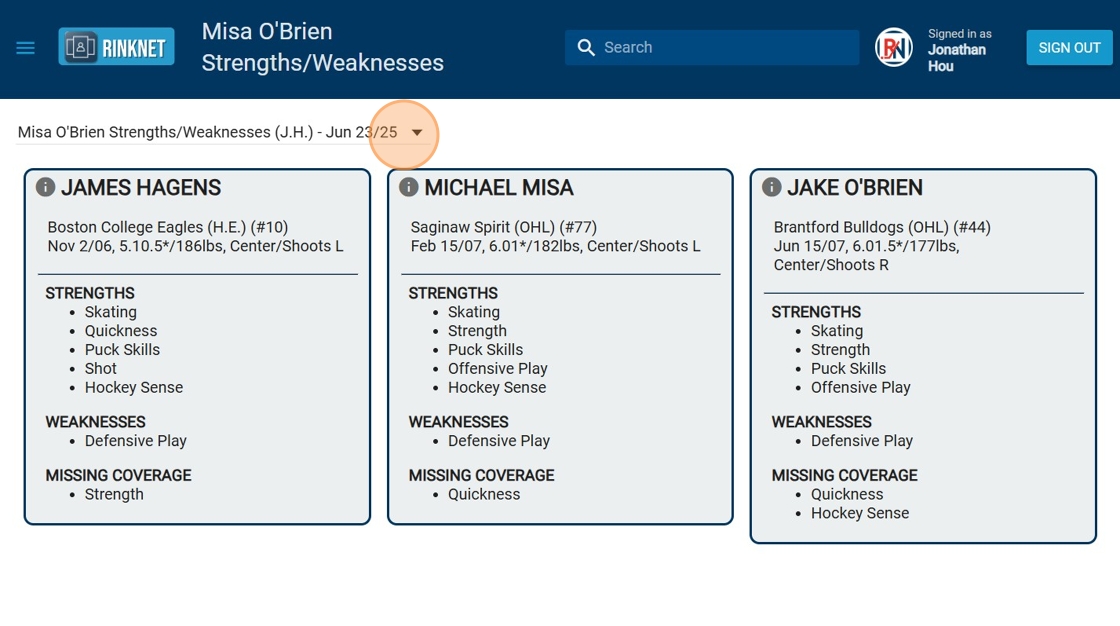Click Defensive Play weakness under James Hagens

point(136,440)
